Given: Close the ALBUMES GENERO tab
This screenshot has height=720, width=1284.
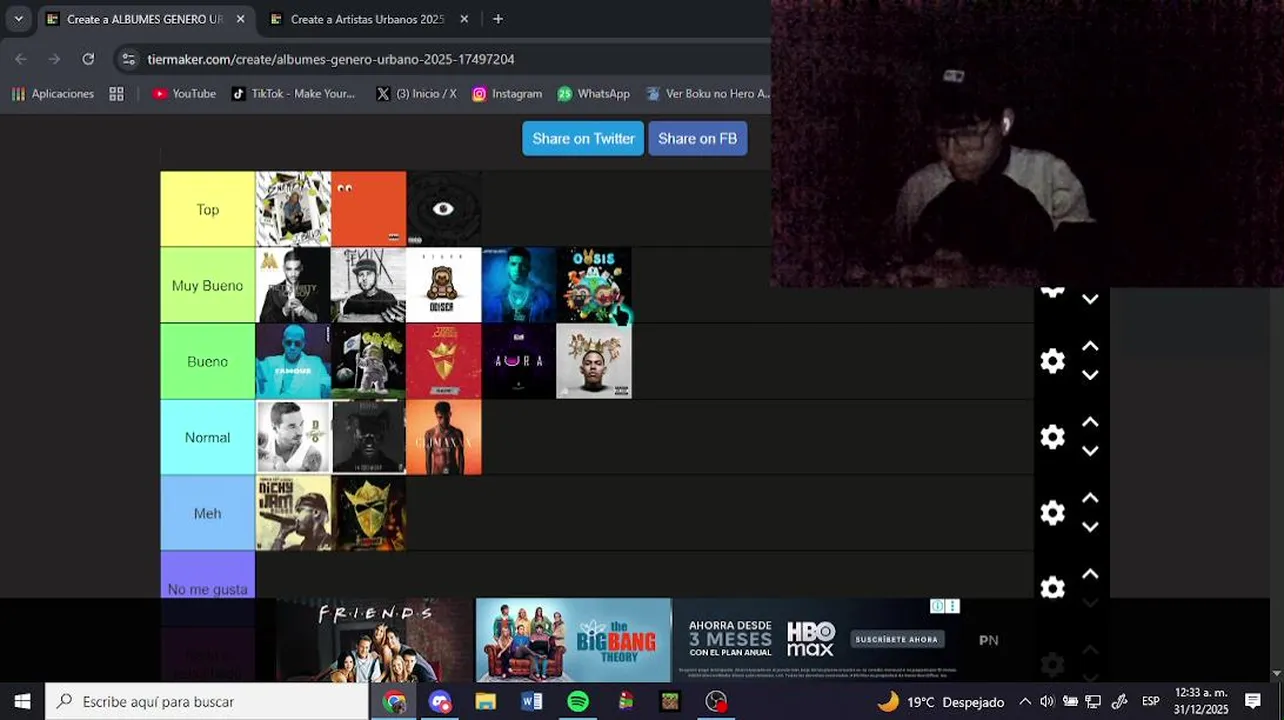Looking at the screenshot, I should (x=240, y=19).
